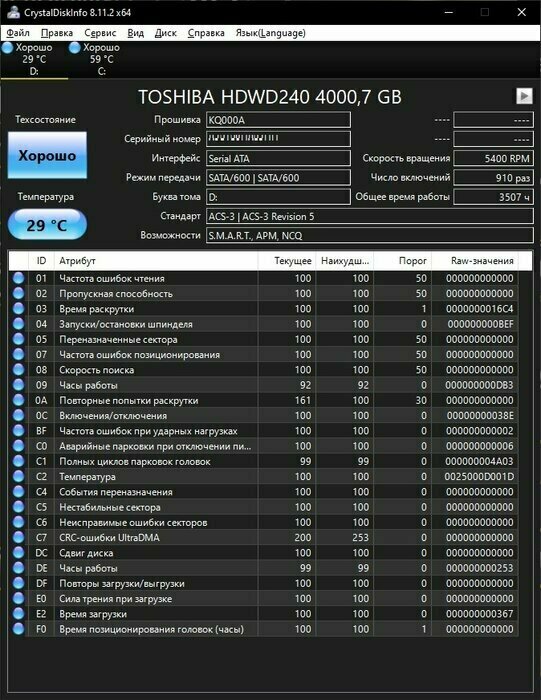The image size is (541, 700).
Task: Click the status orb for attribute 09 Часы работы
Action: 18,385
